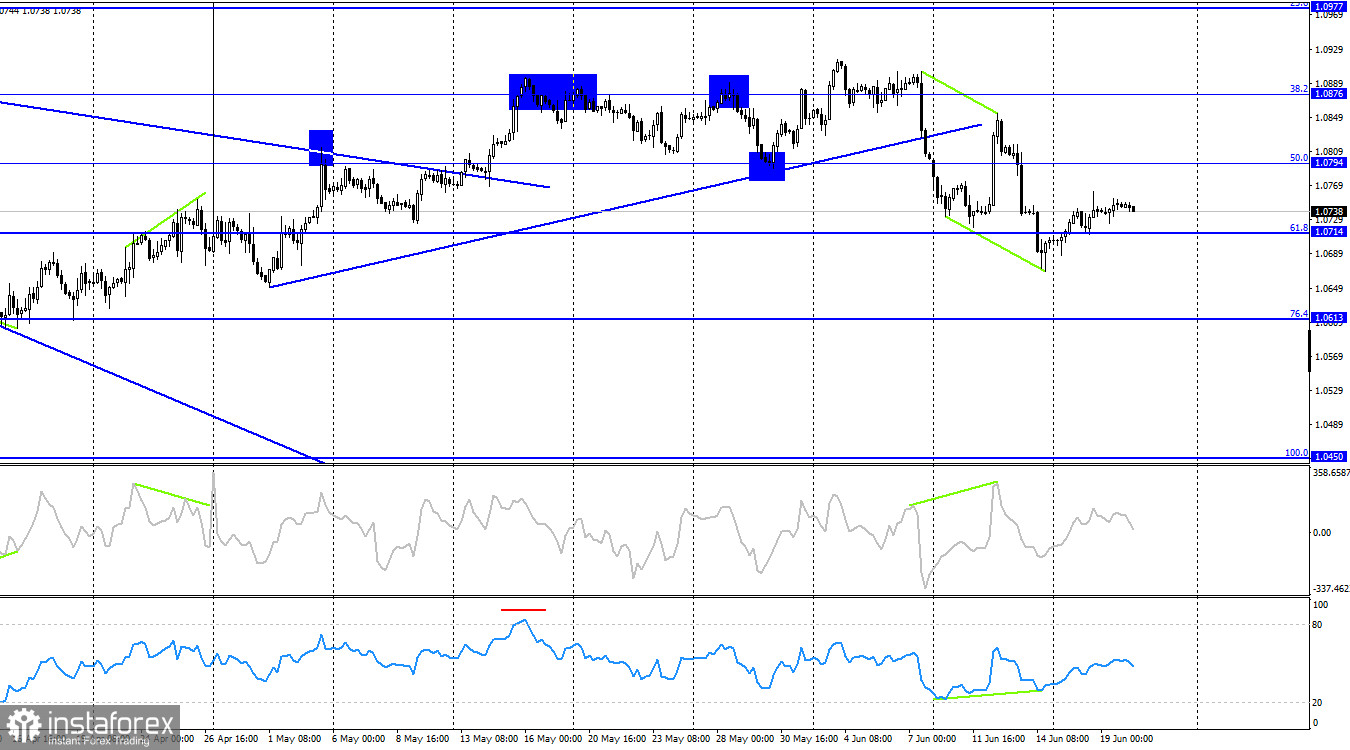Viewport: 1350px width, 750px height.
Task: Click the 1.0876 level price tag
Action: tap(1329, 93)
